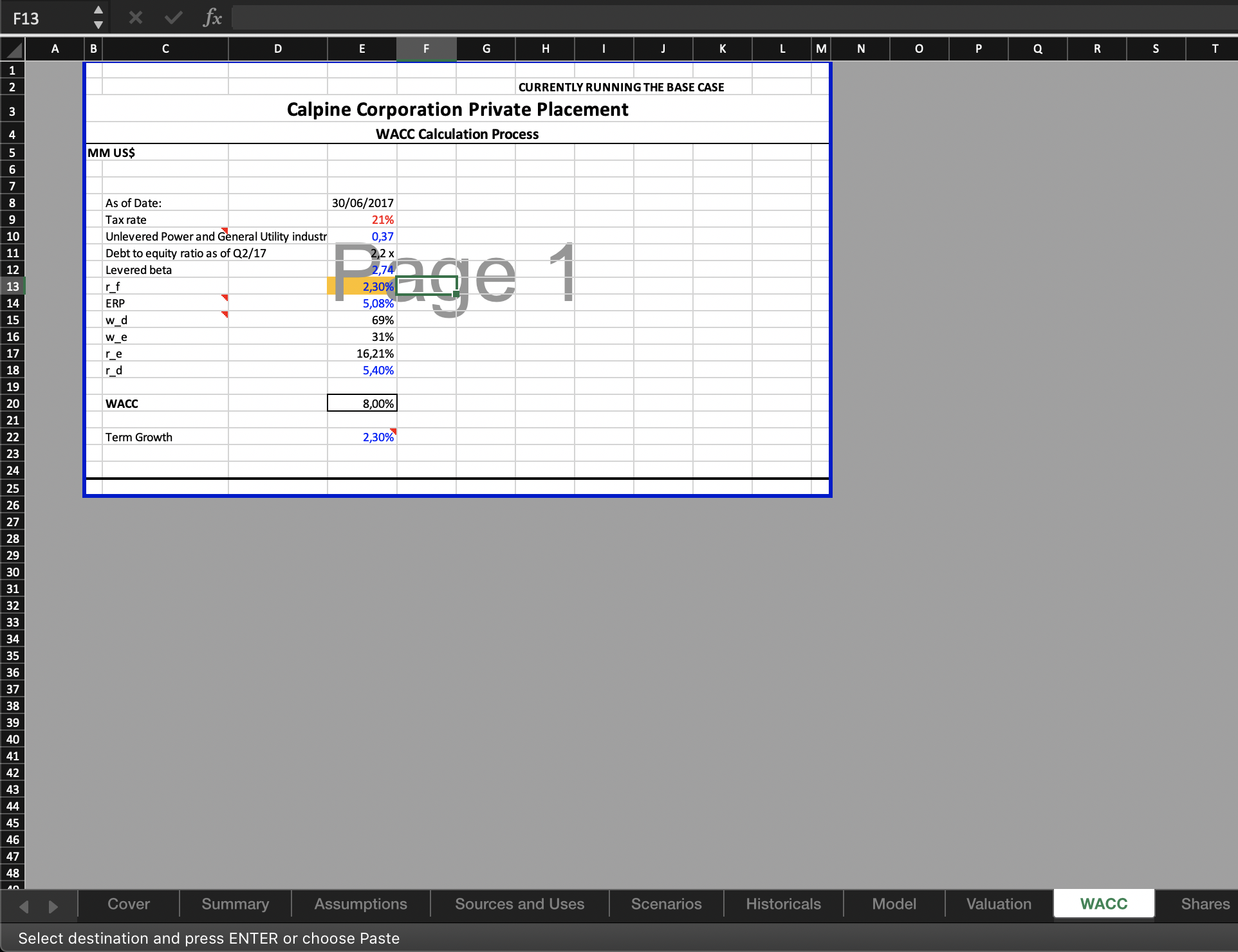Image resolution: width=1238 pixels, height=952 pixels.
Task: Open the Shares sheet tab
Action: click(x=1205, y=904)
